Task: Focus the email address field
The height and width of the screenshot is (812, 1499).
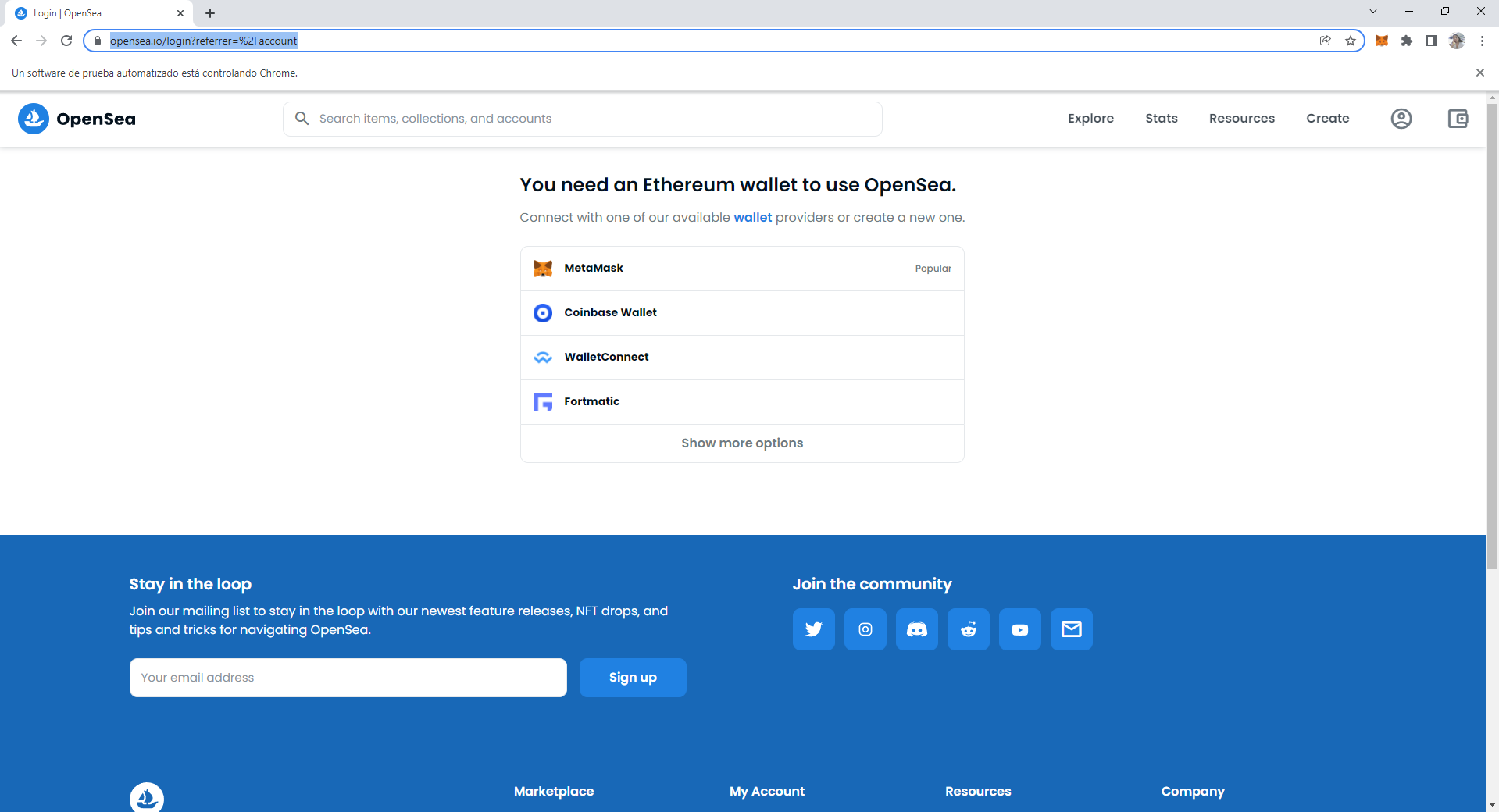Action: coord(348,678)
